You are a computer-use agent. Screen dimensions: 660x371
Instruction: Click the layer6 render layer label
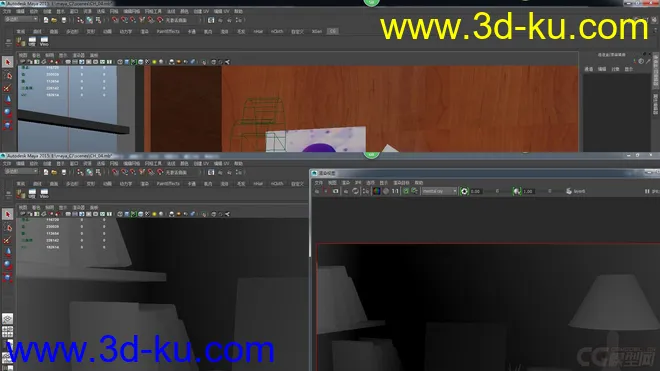click(579, 191)
